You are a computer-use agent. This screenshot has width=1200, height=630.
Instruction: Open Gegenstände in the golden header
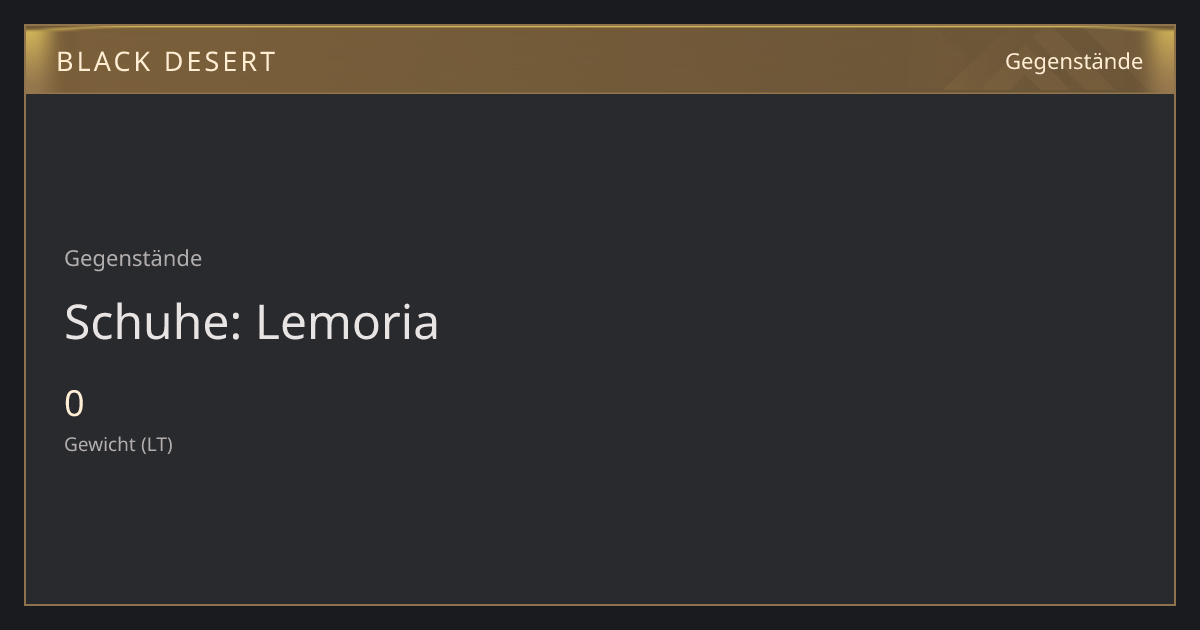pyautogui.click(x=1073, y=61)
